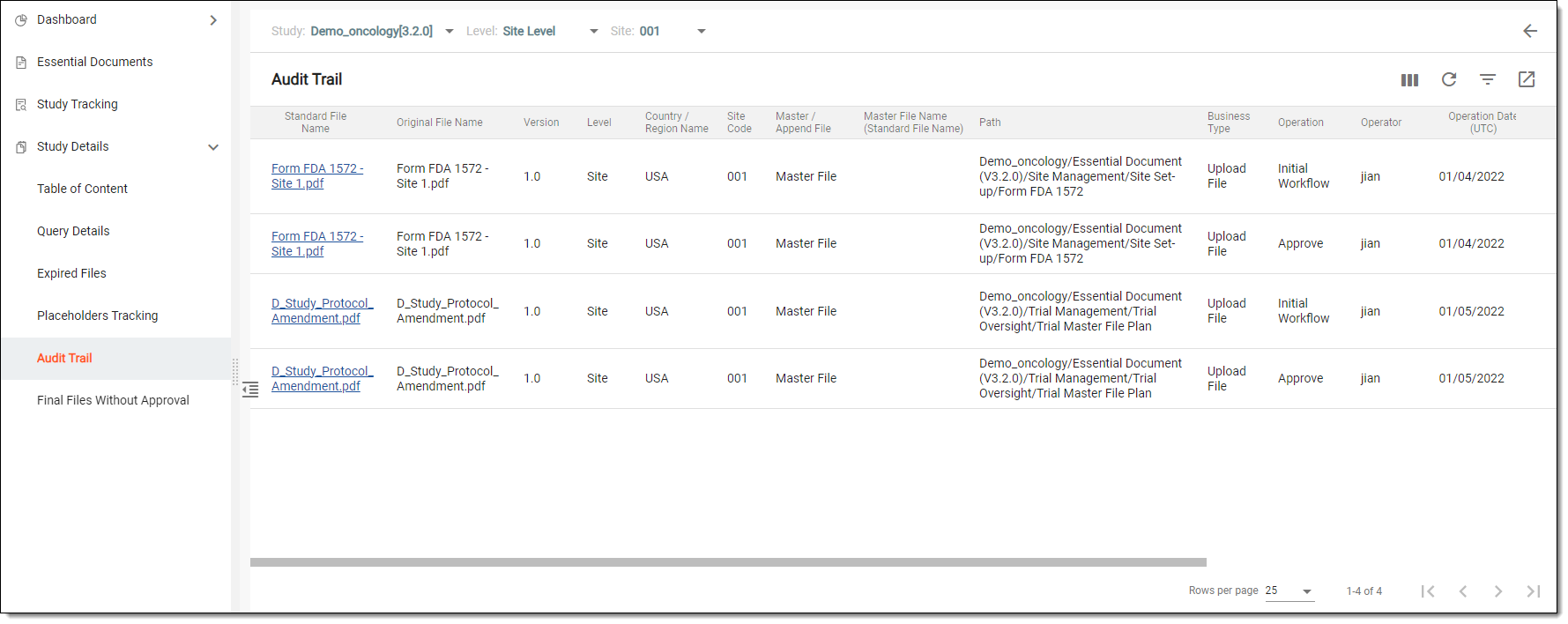Screen dimensions: 1568x624
Task: Open Essential Documents in the sidebar
Action: click(x=95, y=62)
